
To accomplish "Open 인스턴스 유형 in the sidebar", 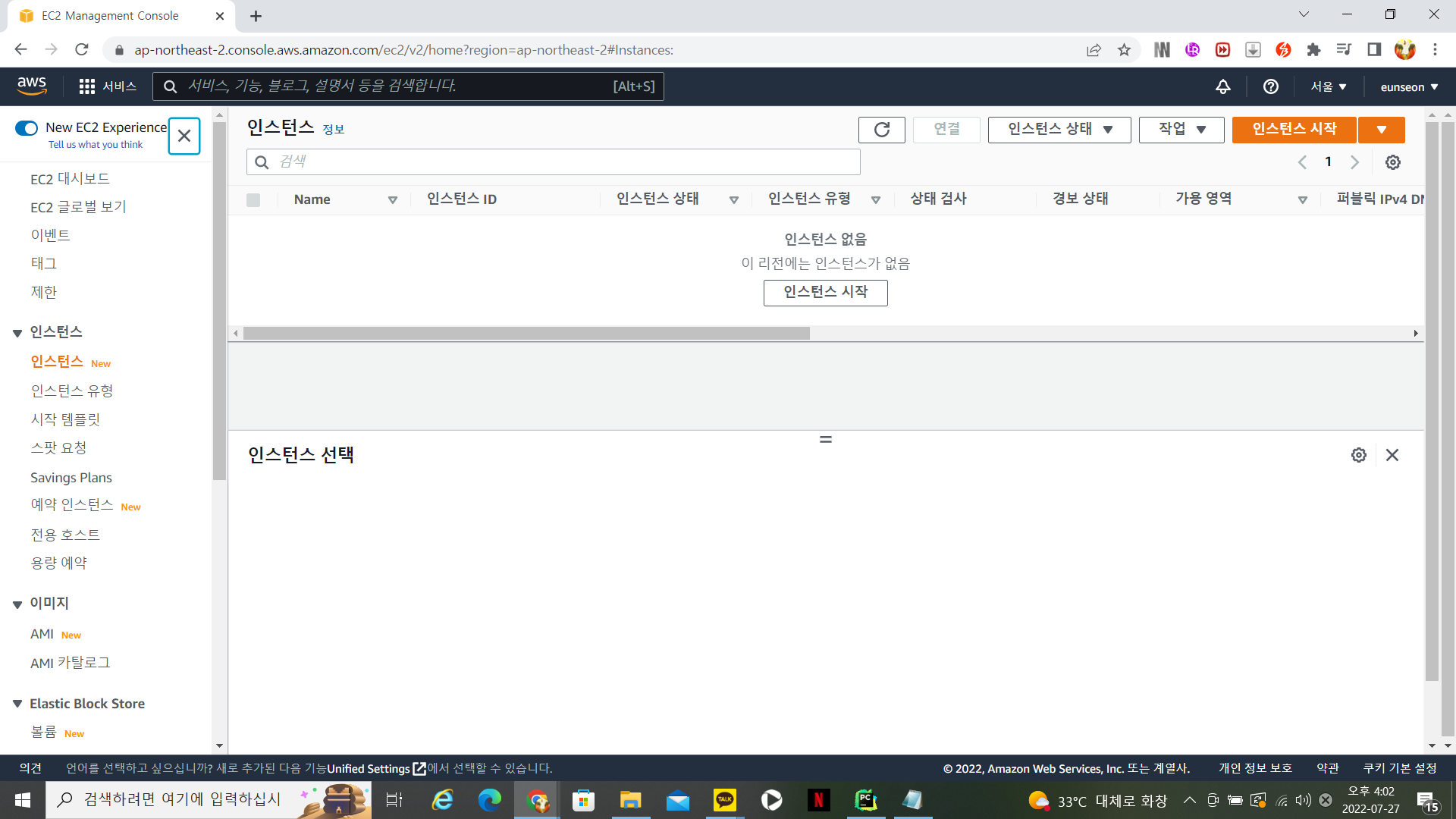I will [x=72, y=391].
